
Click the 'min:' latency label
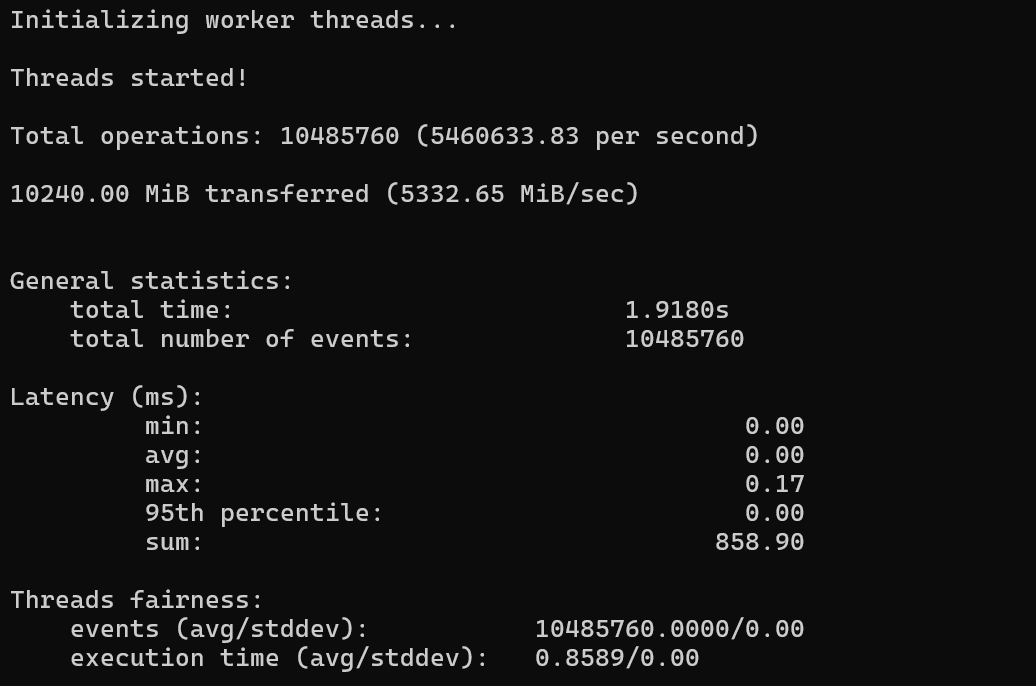tap(174, 426)
